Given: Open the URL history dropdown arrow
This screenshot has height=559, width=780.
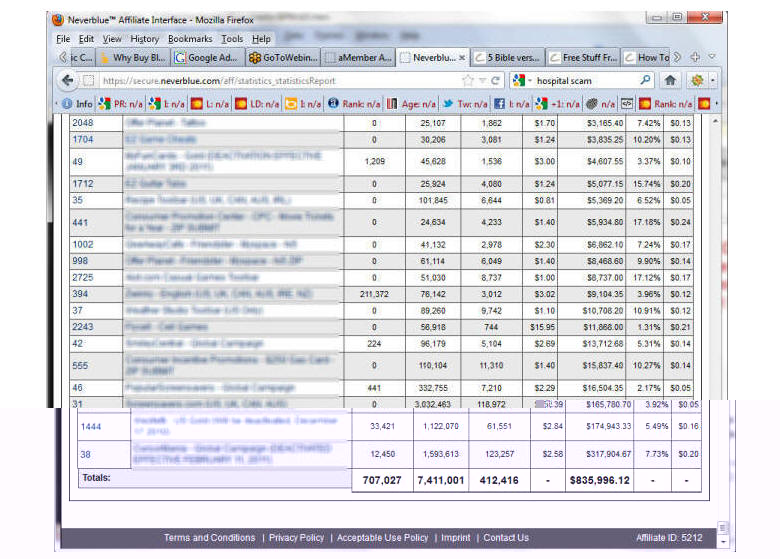Looking at the screenshot, I should pos(482,81).
